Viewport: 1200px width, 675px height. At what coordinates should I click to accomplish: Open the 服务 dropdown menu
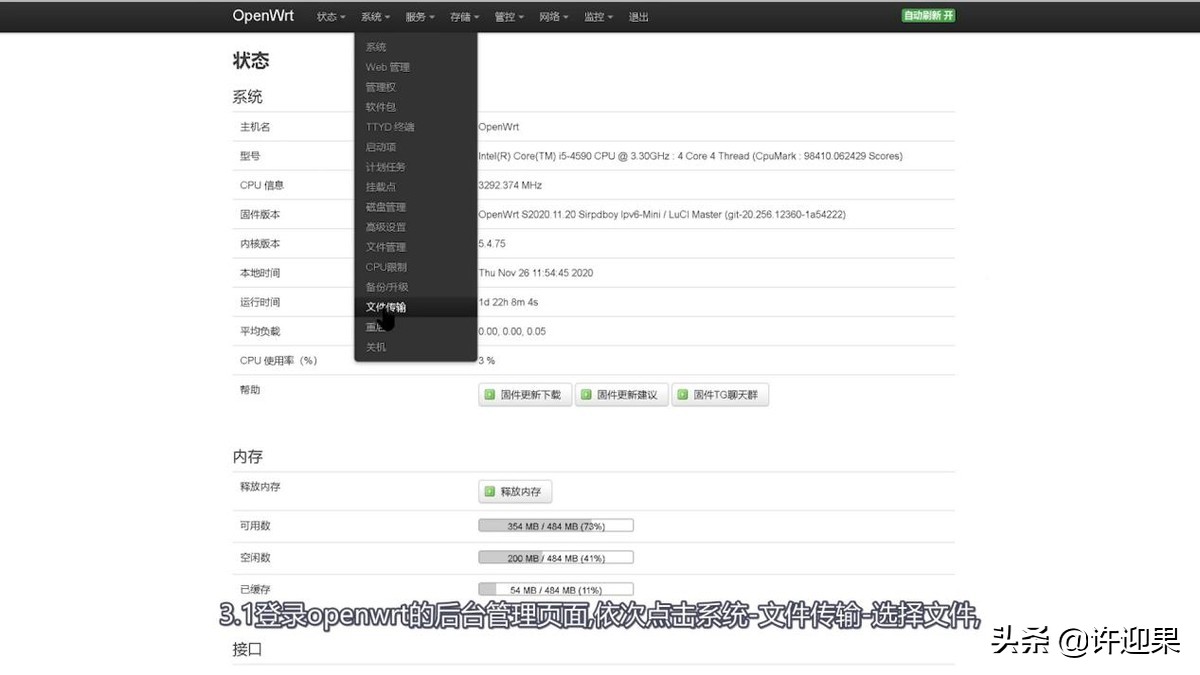coord(418,16)
